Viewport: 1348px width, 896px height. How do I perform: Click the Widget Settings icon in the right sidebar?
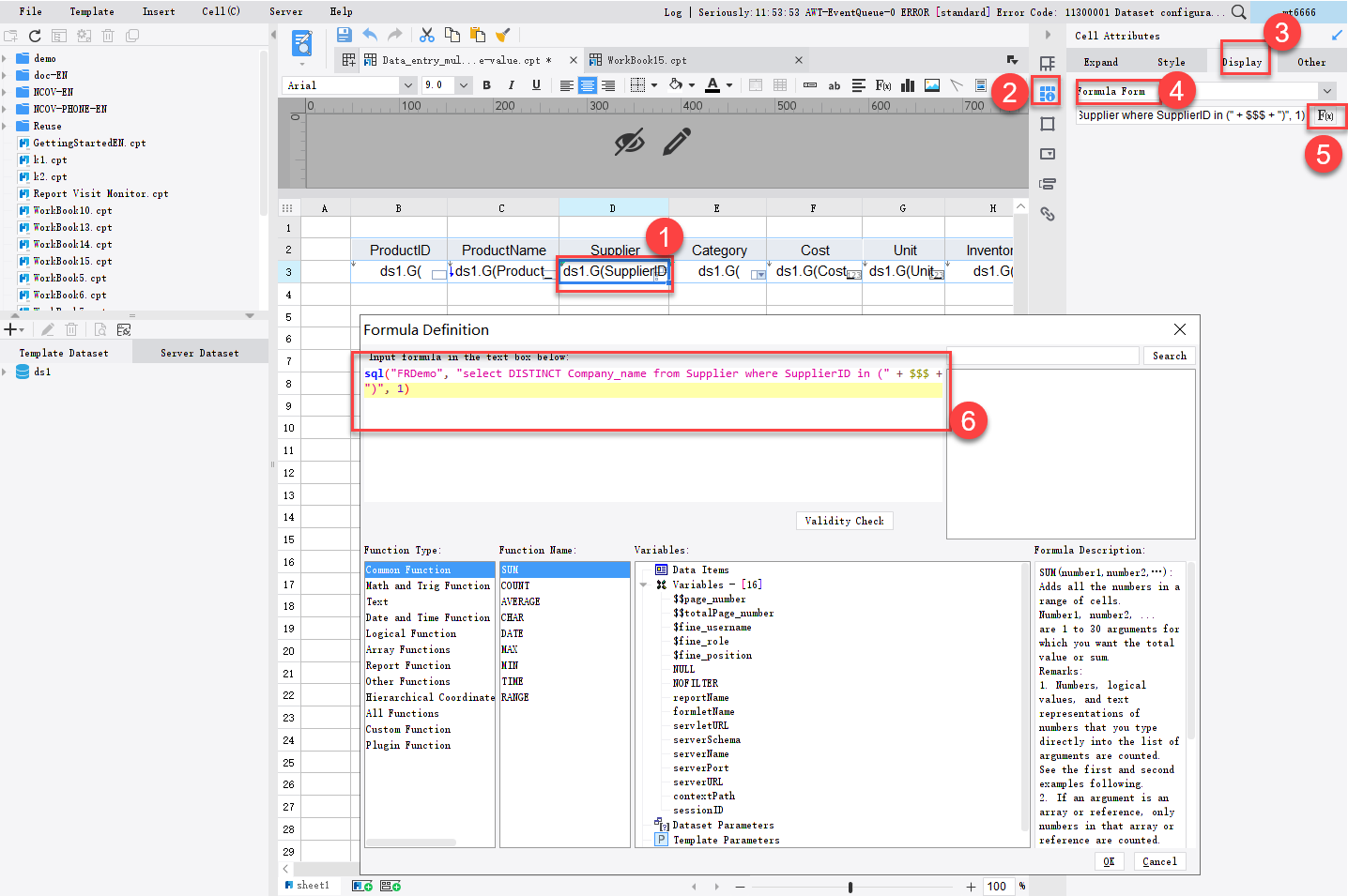(x=1048, y=154)
